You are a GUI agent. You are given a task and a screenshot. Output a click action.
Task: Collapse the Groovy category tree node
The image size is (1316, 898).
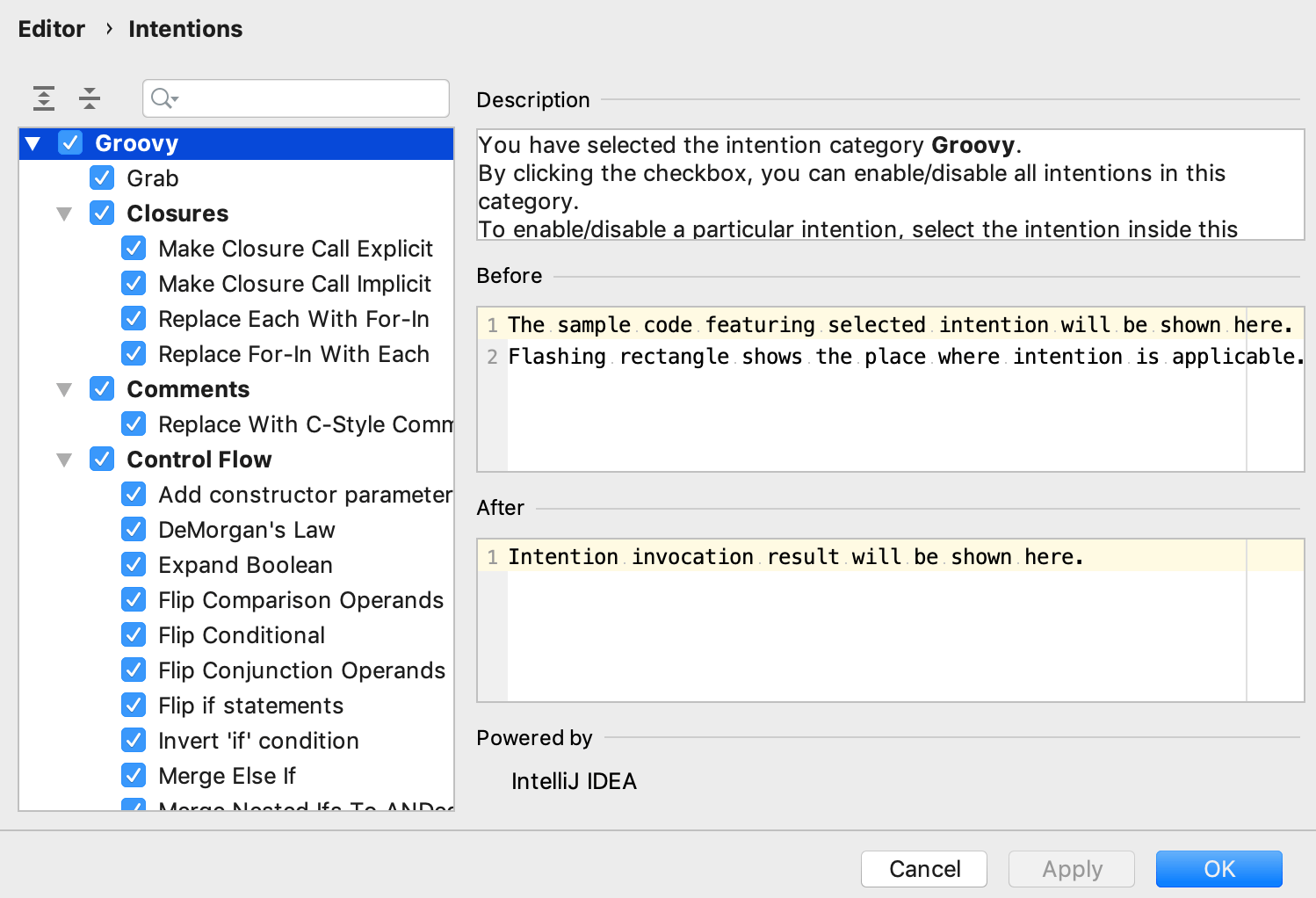pos(33,142)
